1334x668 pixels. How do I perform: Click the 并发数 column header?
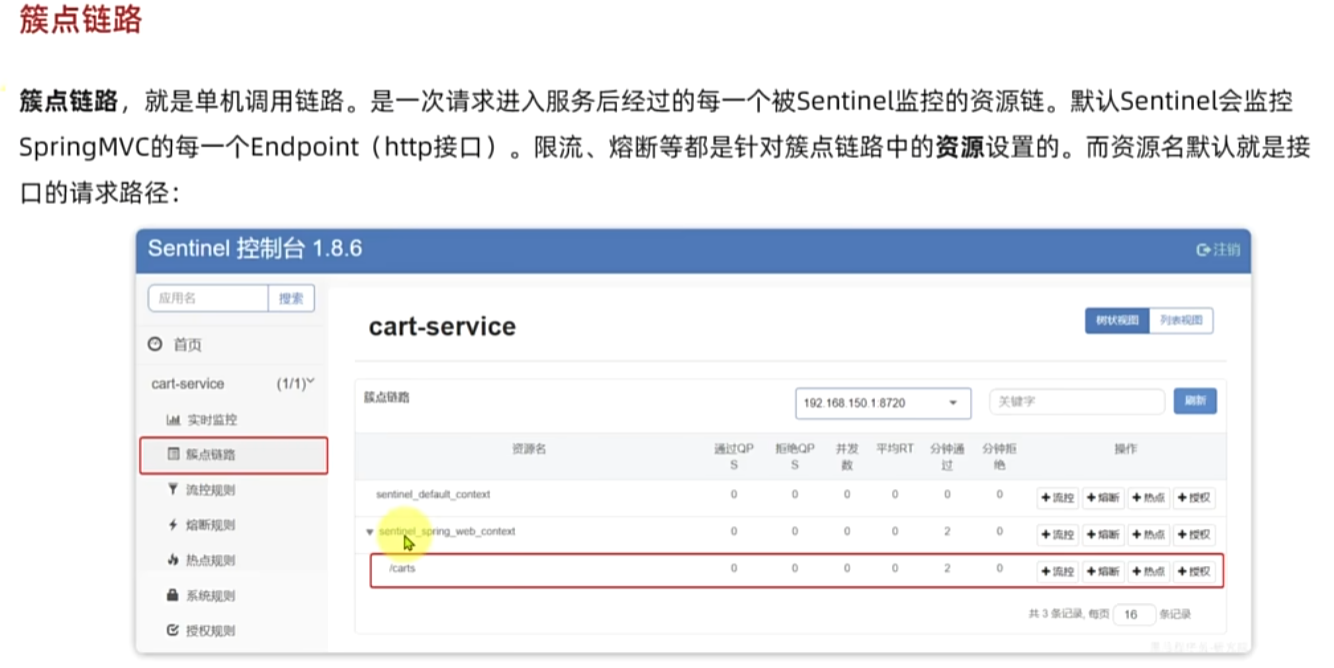847,457
